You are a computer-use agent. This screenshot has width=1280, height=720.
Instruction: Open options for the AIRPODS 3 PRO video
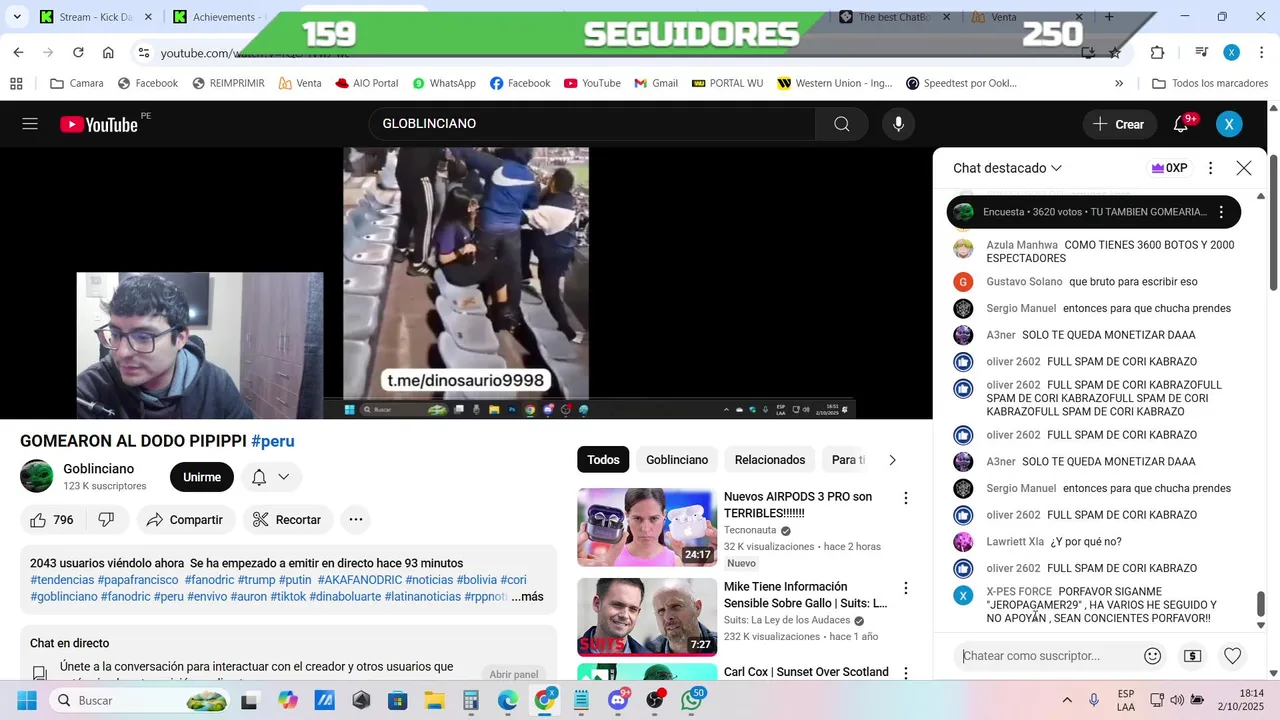point(906,498)
